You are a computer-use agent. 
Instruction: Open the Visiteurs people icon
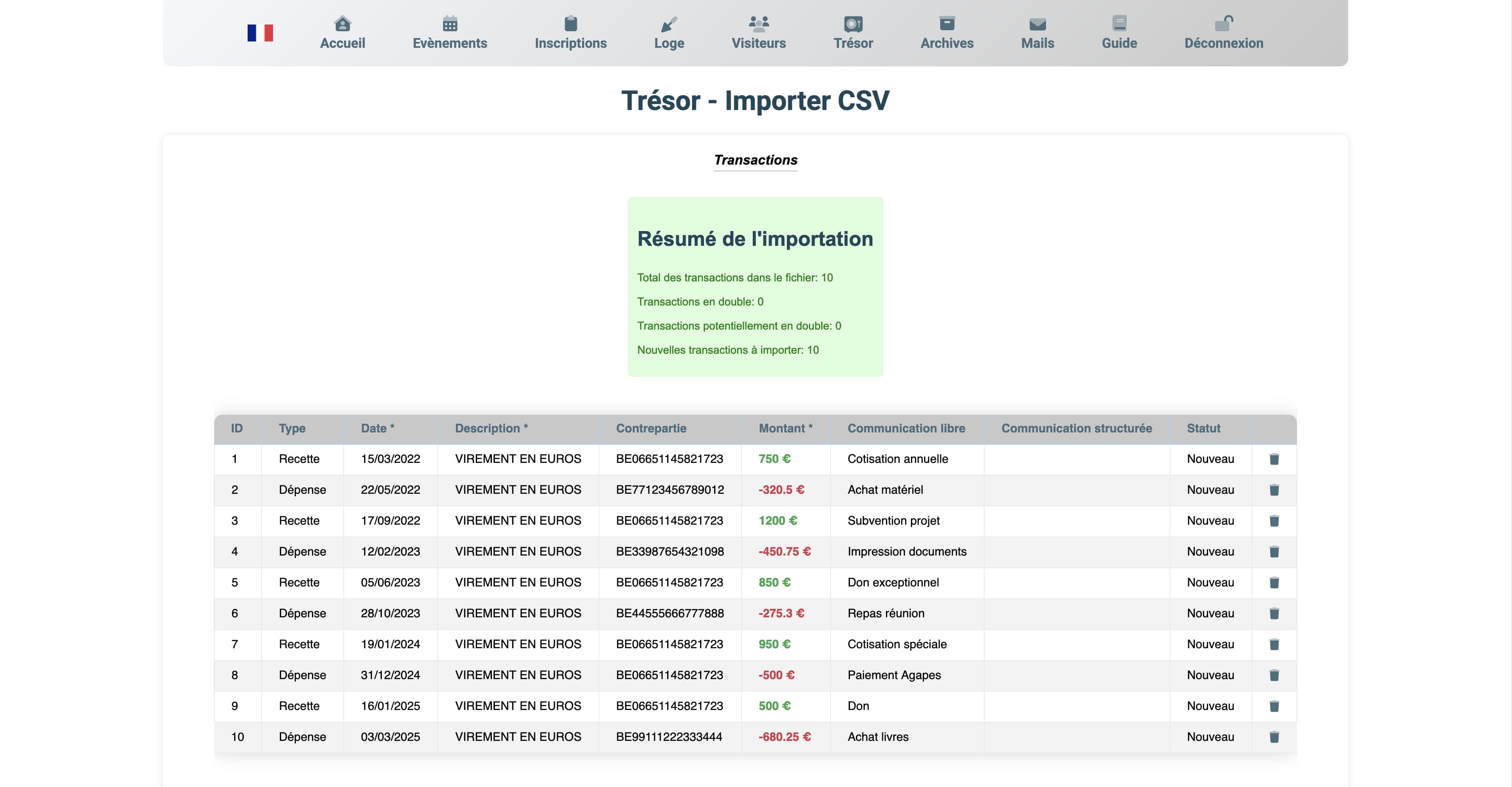coord(759,24)
